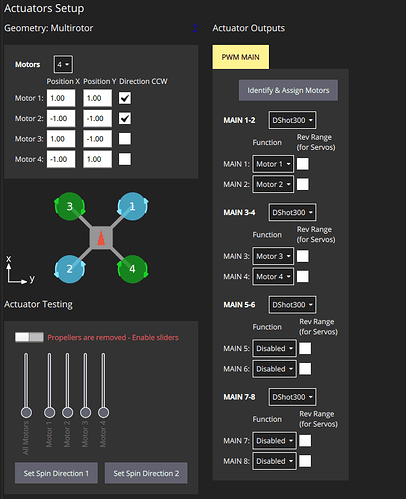Click green motor 4 circle in diagram

132,269
